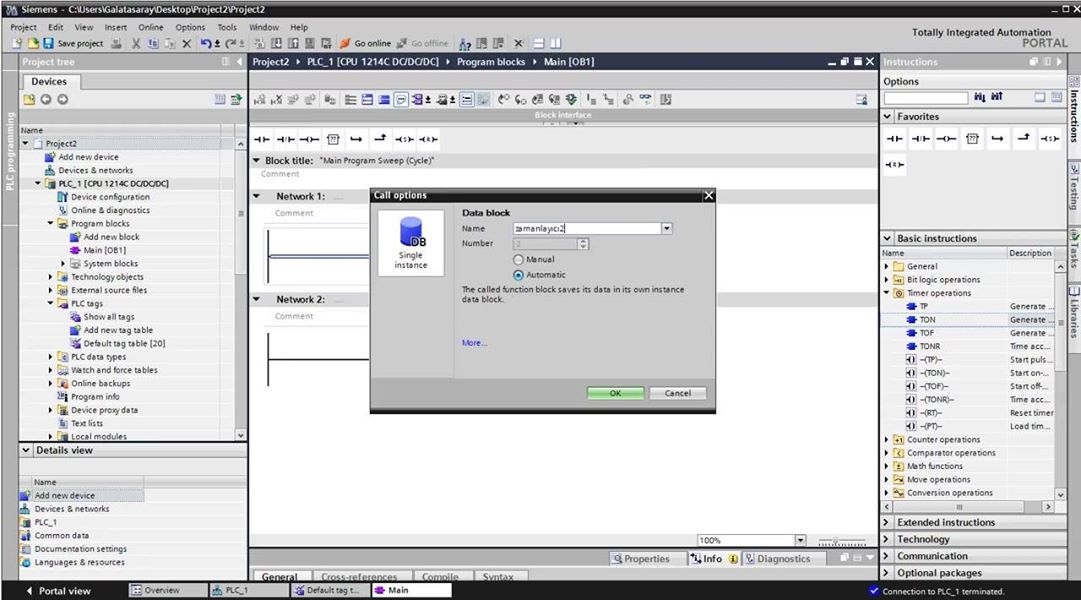Image resolution: width=1081 pixels, height=600 pixels.
Task: Open Device configuration in project tree
Action: click(110, 197)
